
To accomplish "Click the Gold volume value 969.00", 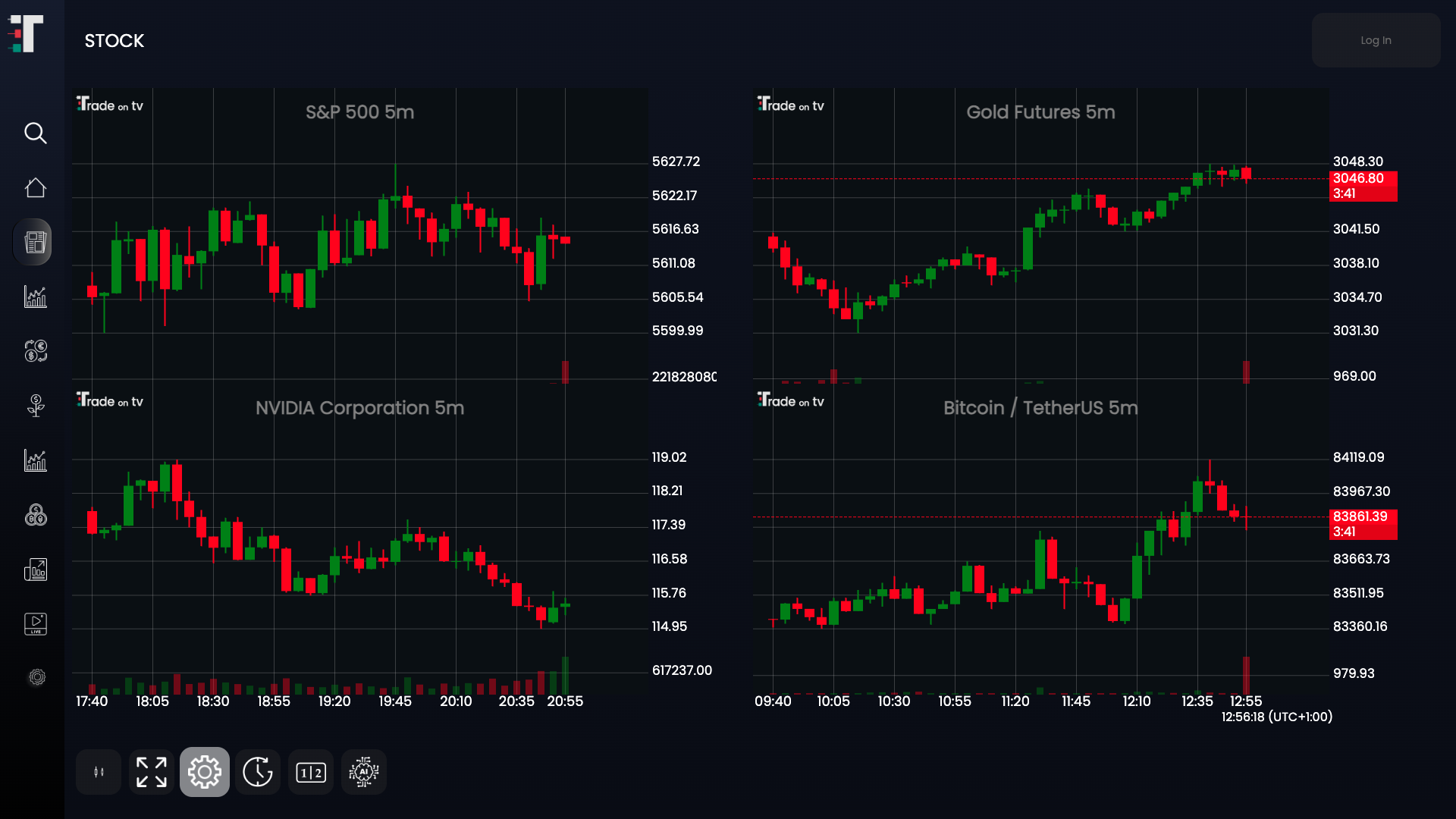I will [1354, 376].
